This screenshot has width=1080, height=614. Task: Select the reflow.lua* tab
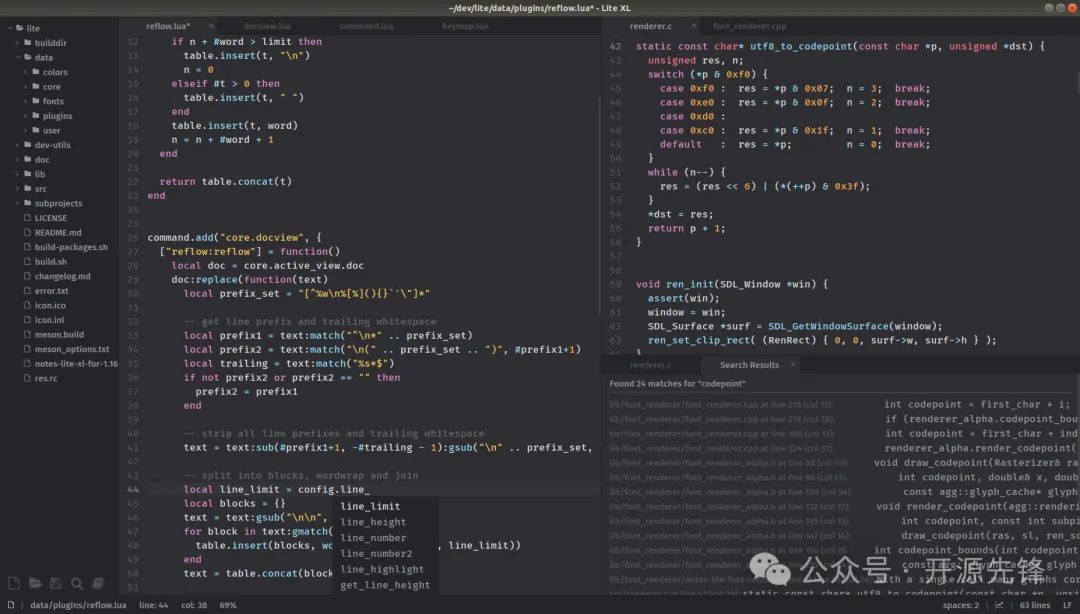168,26
